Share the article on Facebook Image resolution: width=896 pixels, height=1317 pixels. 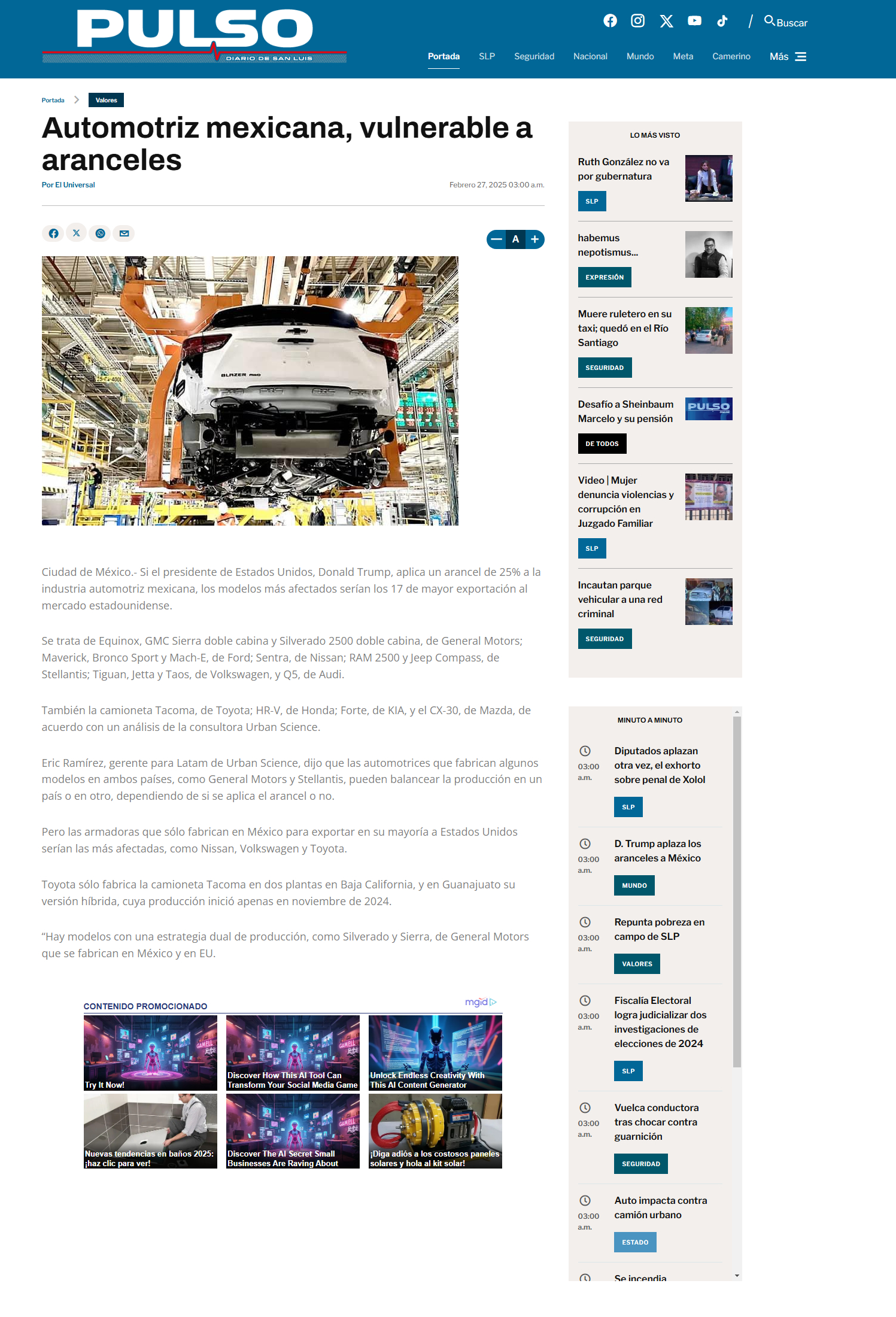[x=54, y=233]
